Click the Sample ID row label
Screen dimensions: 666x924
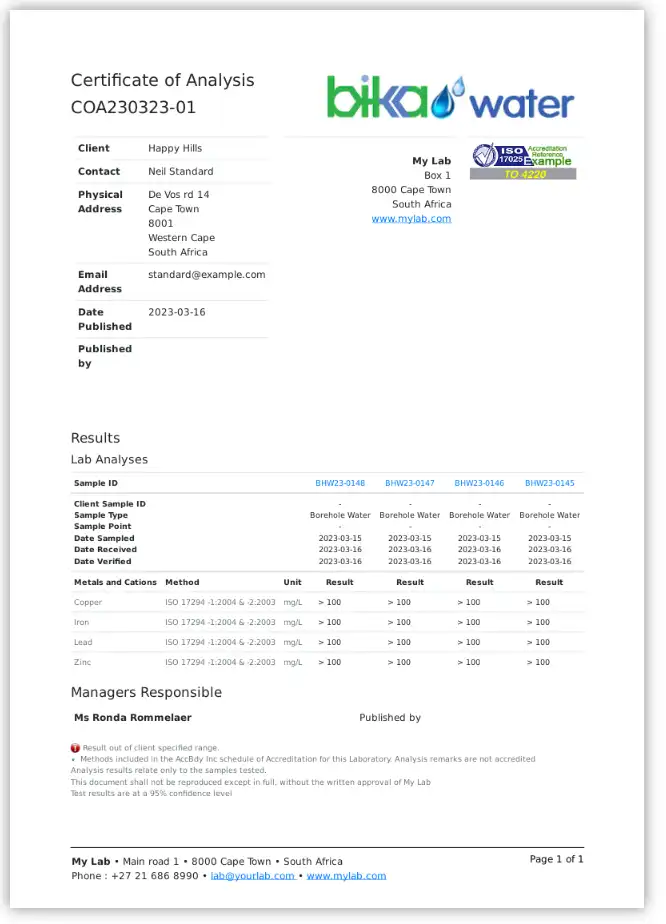96,483
